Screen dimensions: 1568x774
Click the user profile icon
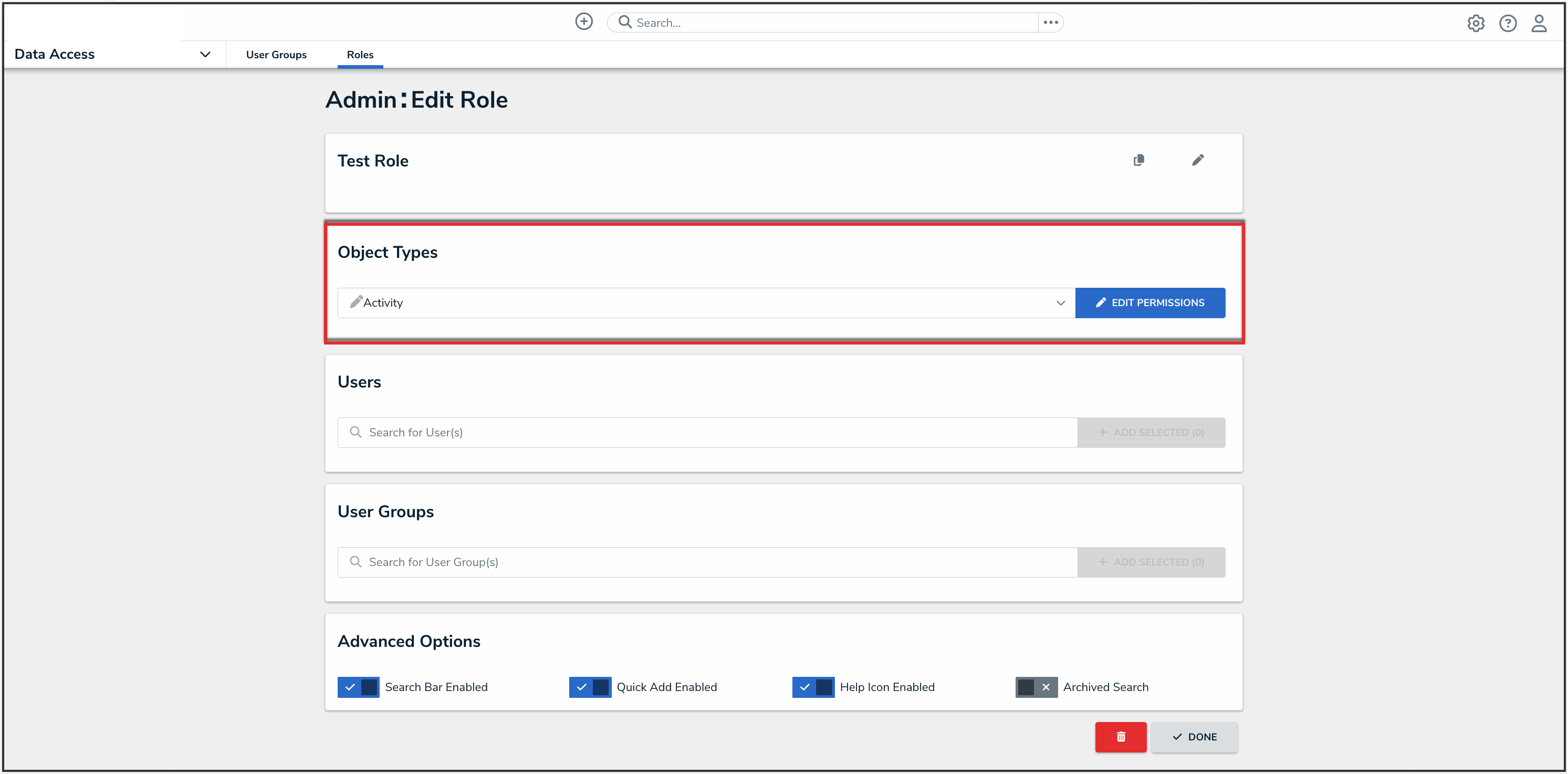tap(1539, 23)
